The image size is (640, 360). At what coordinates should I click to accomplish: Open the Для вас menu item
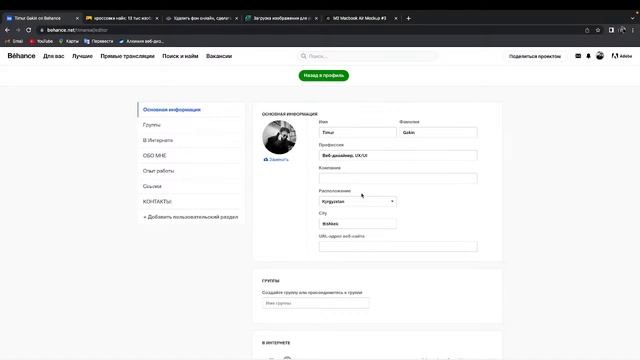pyautogui.click(x=53, y=56)
